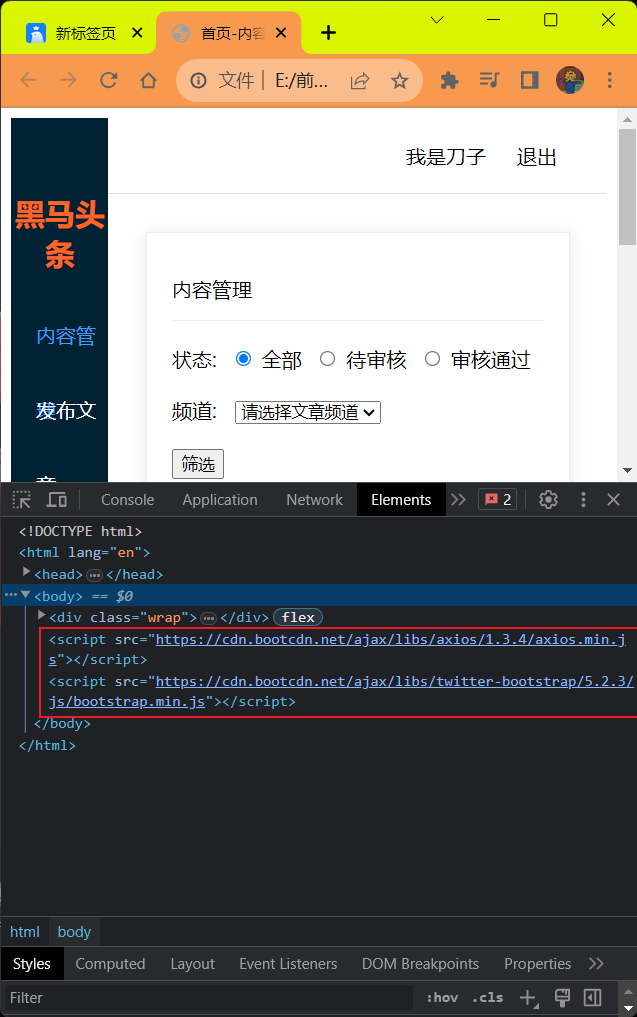Expand the div class wrap node

click(x=42, y=615)
